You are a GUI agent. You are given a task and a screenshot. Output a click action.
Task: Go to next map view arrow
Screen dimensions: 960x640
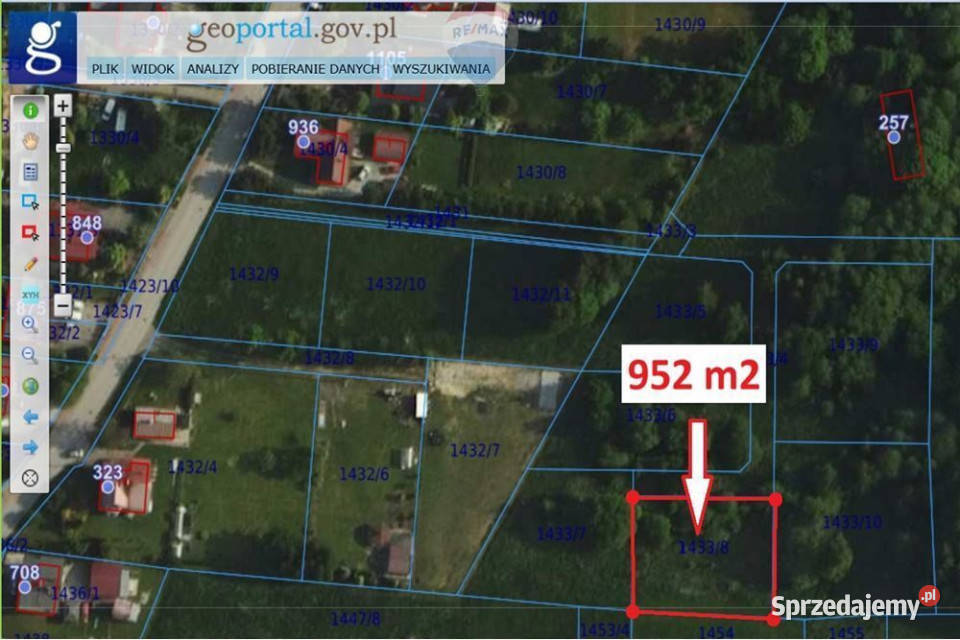tap(30, 447)
